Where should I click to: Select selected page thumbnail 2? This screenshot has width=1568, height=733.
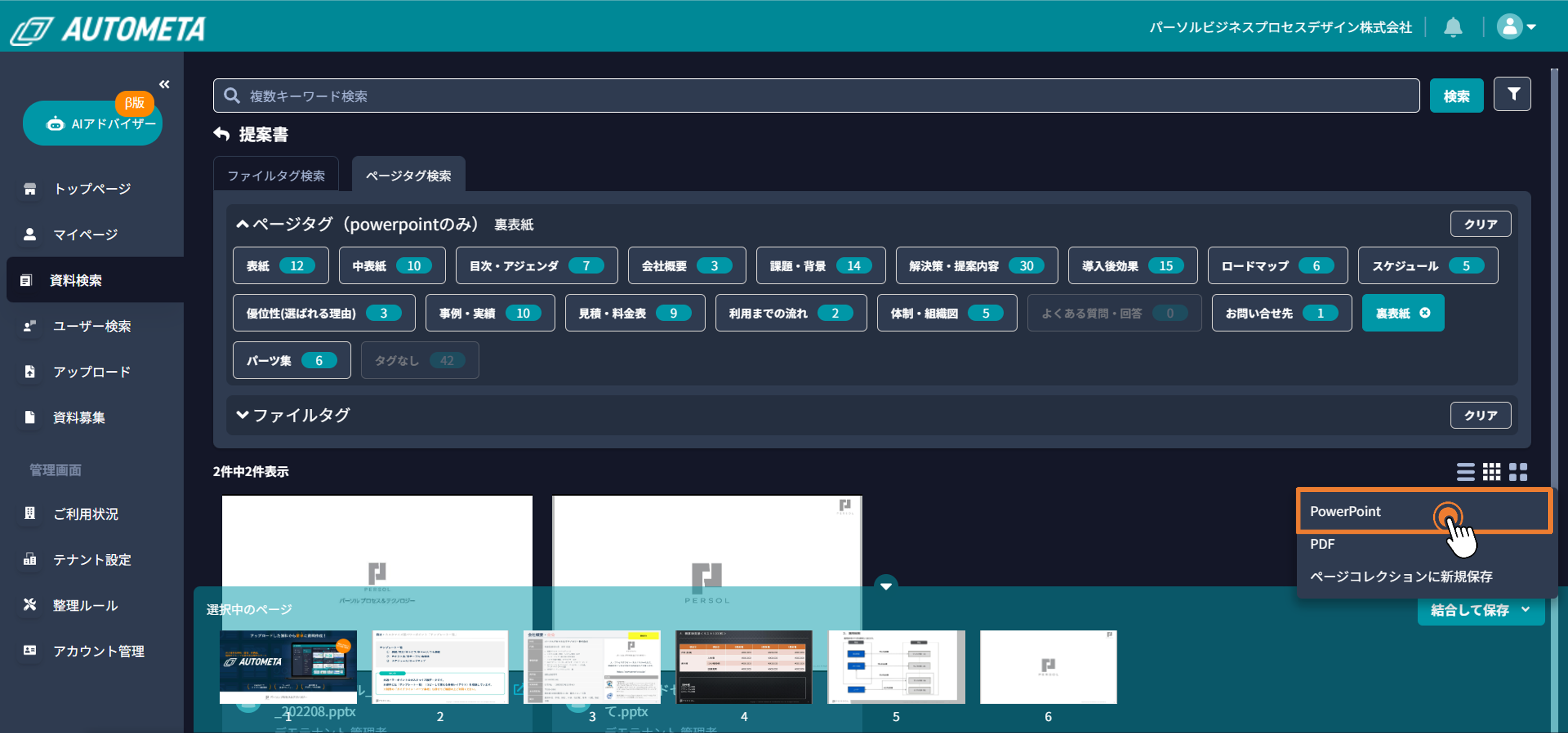point(440,667)
